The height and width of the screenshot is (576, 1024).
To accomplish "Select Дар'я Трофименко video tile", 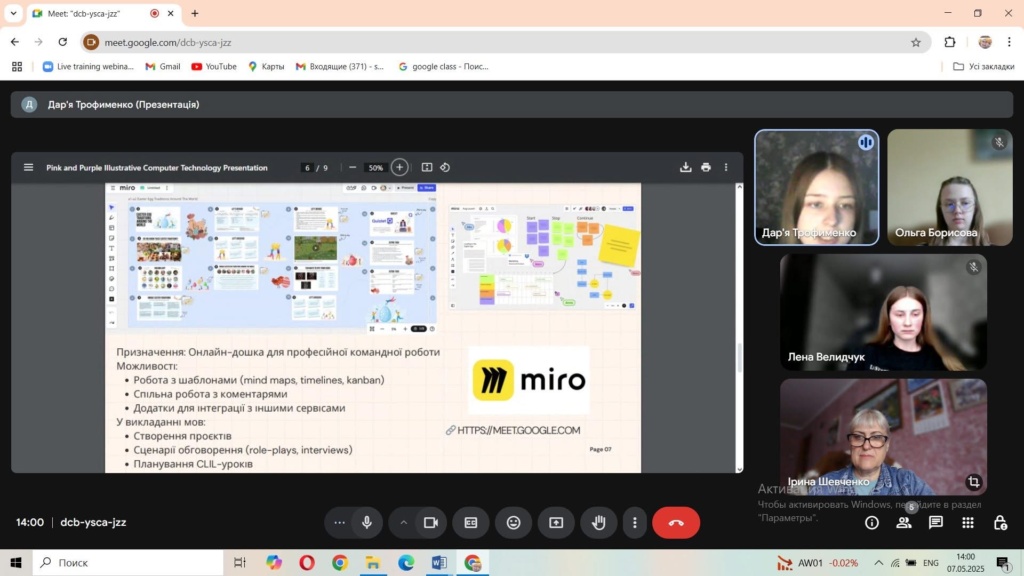I will [816, 187].
